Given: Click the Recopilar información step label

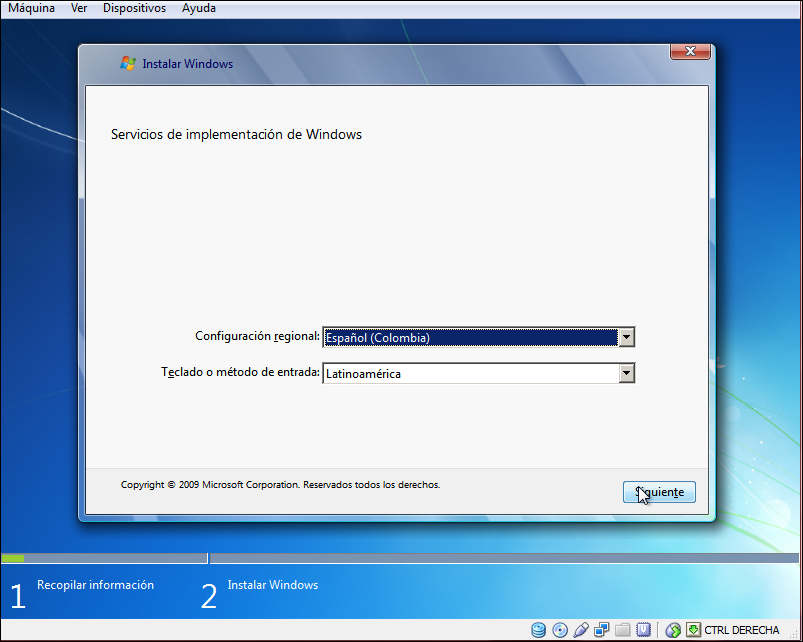Looking at the screenshot, I should point(95,585).
